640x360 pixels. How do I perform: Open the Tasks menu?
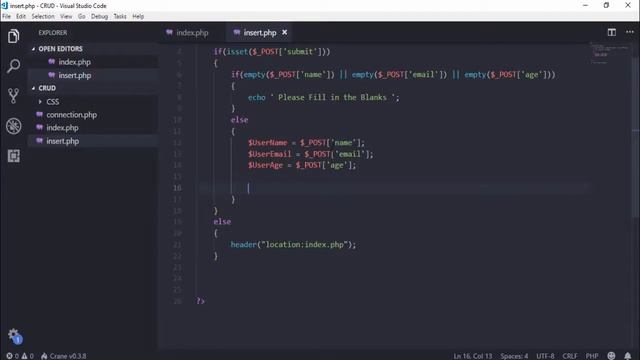pos(120,16)
